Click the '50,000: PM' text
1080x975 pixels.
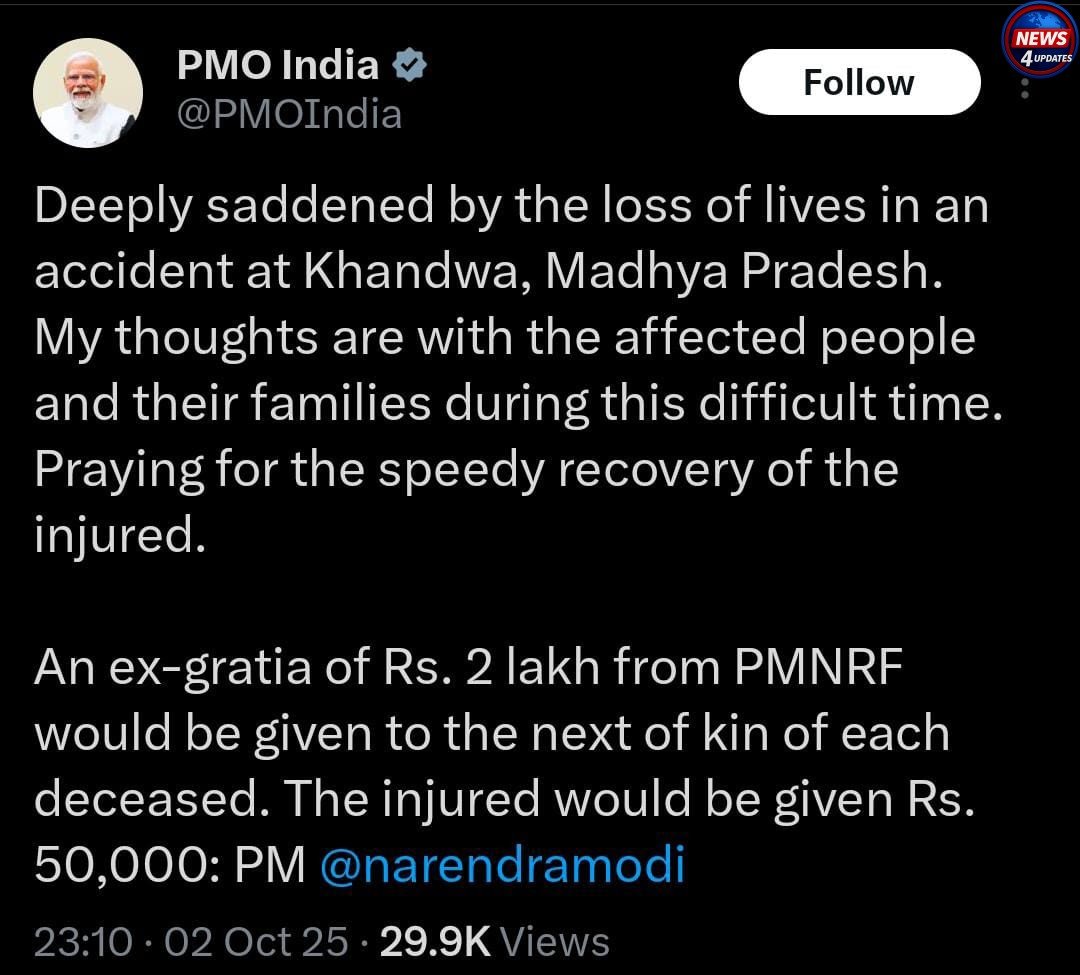coord(168,865)
